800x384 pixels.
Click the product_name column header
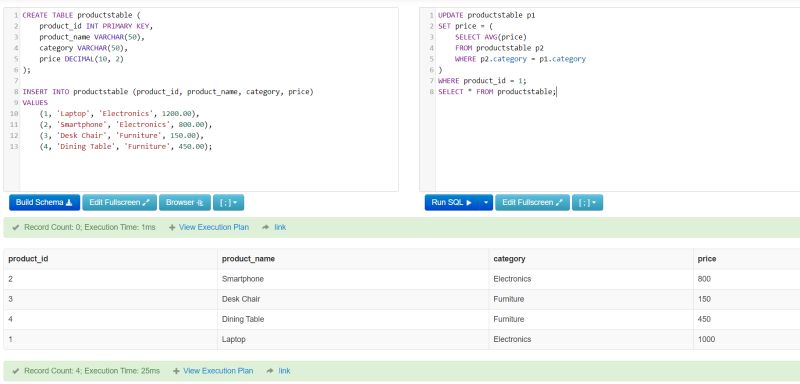248,259
